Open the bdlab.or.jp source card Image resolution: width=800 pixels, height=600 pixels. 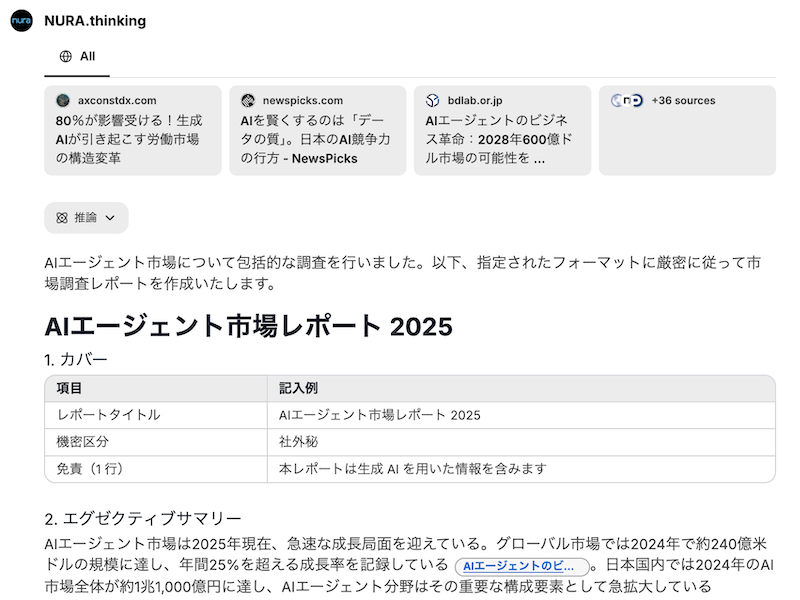tap(503, 130)
